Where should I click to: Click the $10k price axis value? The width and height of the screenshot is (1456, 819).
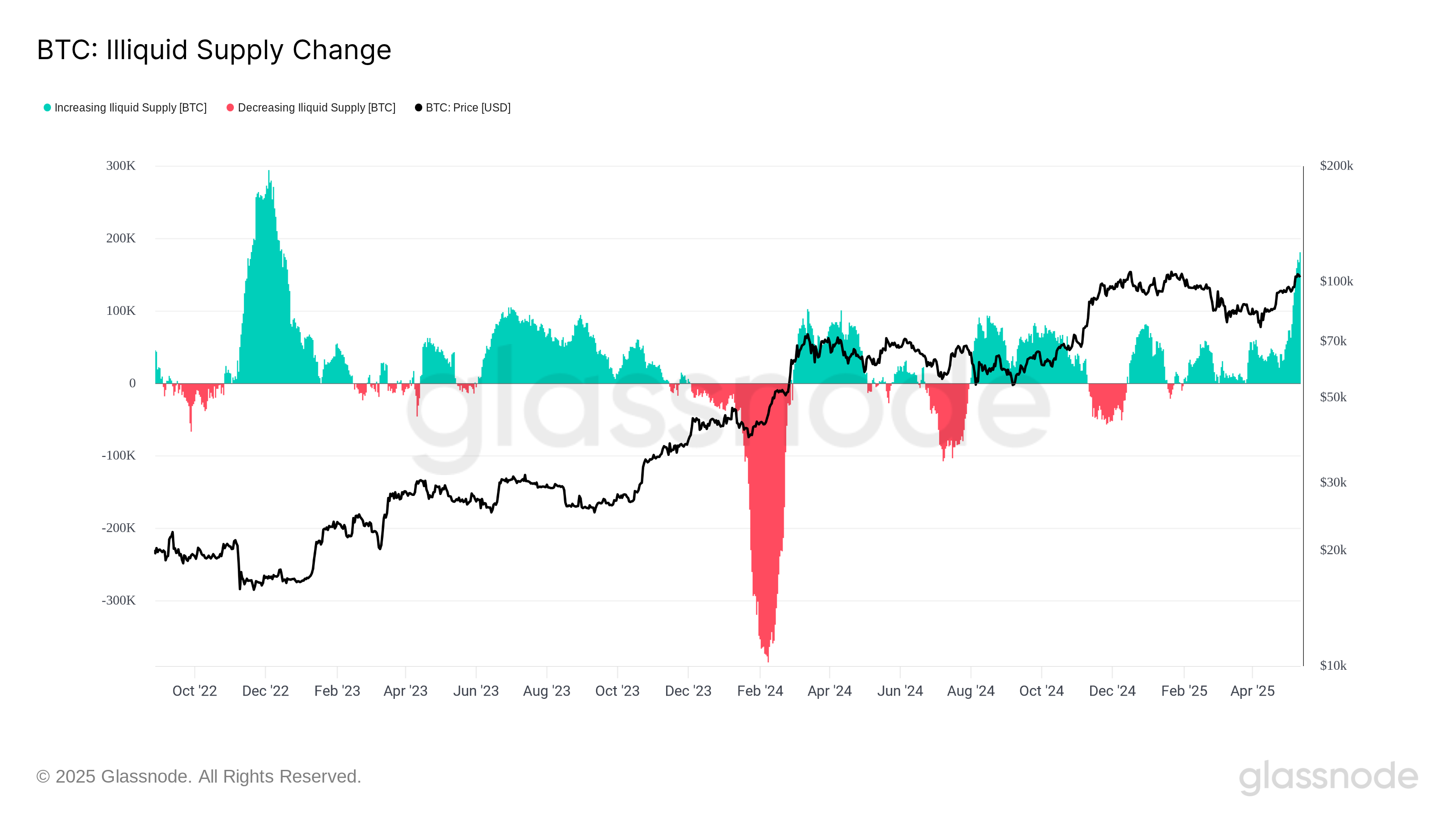[1333, 665]
